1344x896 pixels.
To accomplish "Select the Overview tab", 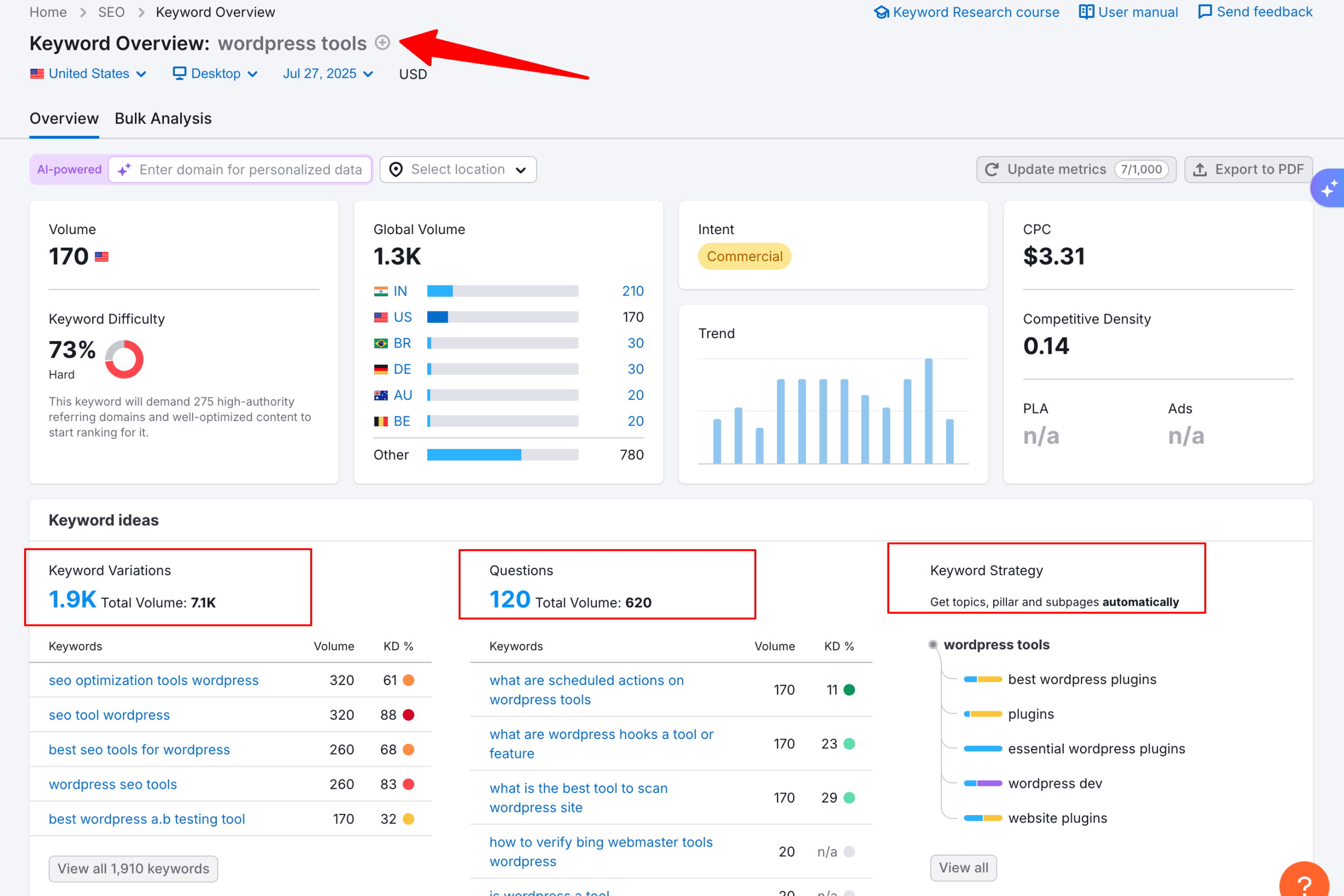I will click(64, 118).
